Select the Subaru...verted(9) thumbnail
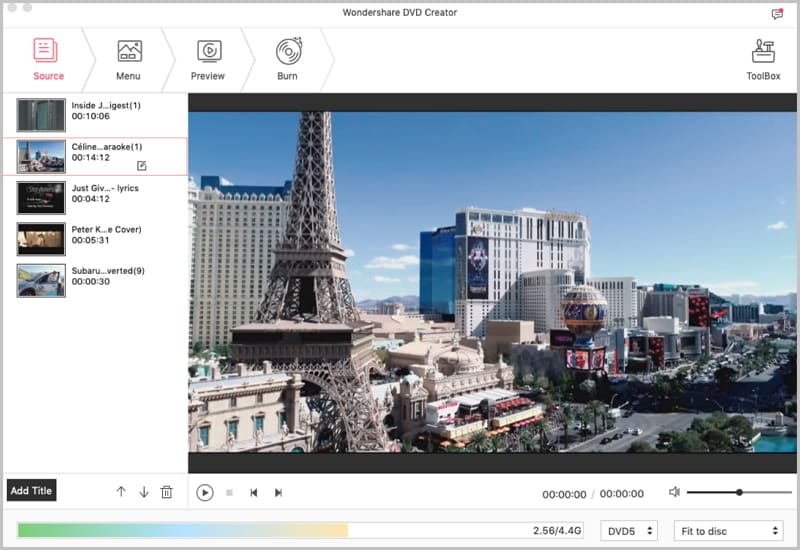Viewport: 800px width, 550px height. pyautogui.click(x=41, y=280)
